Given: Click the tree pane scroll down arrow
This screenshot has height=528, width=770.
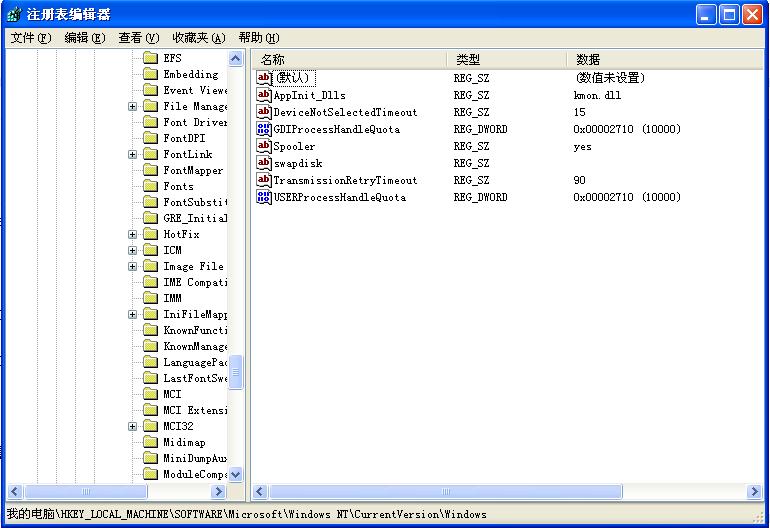Looking at the screenshot, I should [236, 474].
